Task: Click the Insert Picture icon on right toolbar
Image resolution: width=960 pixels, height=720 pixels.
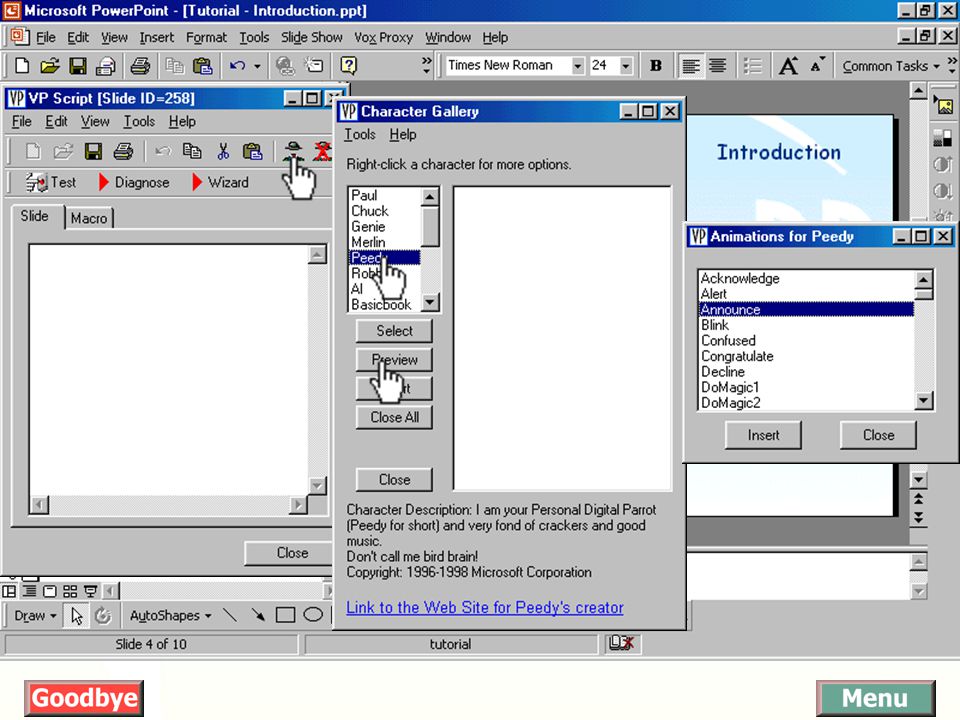Action: pyautogui.click(x=943, y=107)
